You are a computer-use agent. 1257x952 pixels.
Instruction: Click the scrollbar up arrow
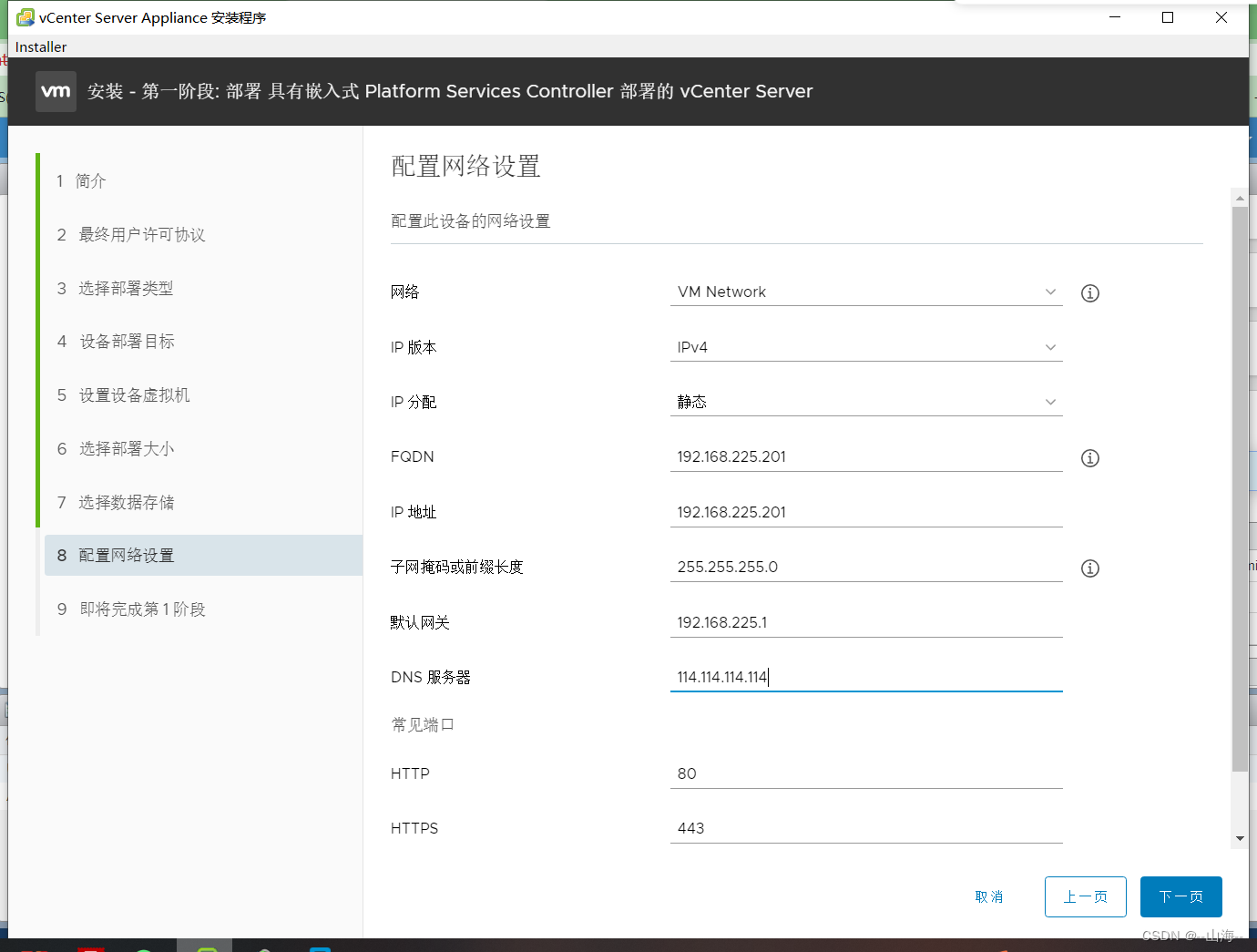[x=1240, y=198]
